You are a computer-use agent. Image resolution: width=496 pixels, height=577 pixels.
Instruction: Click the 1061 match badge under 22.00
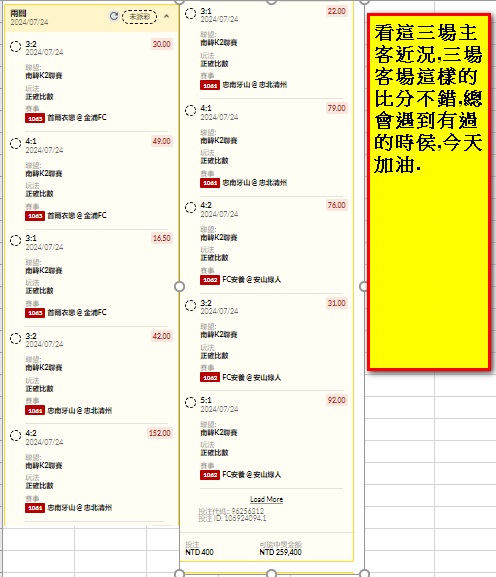[210, 85]
